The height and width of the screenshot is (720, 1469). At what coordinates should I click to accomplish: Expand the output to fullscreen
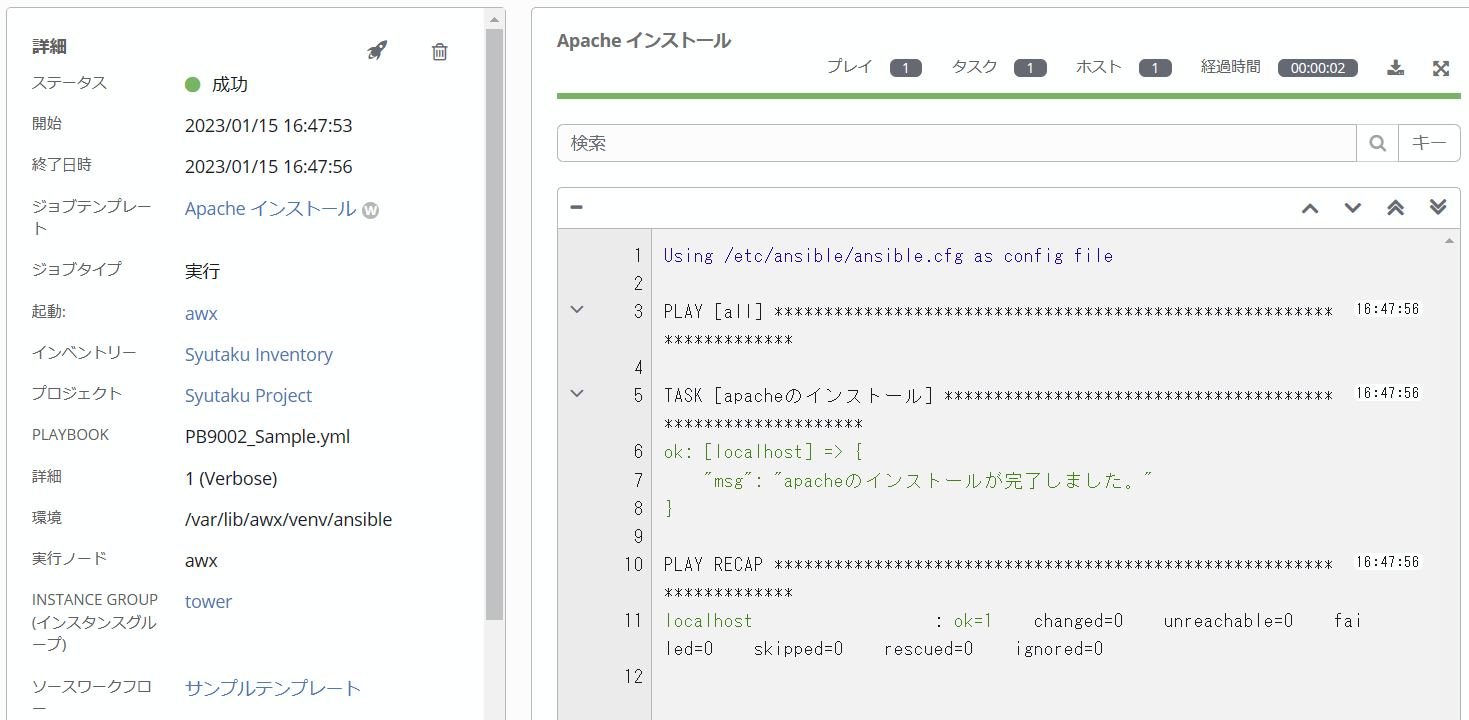point(1440,67)
